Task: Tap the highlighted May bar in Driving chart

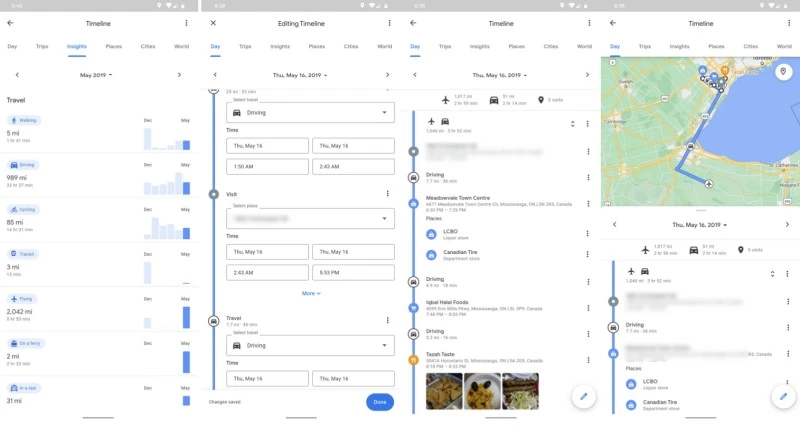Action: coord(186,188)
